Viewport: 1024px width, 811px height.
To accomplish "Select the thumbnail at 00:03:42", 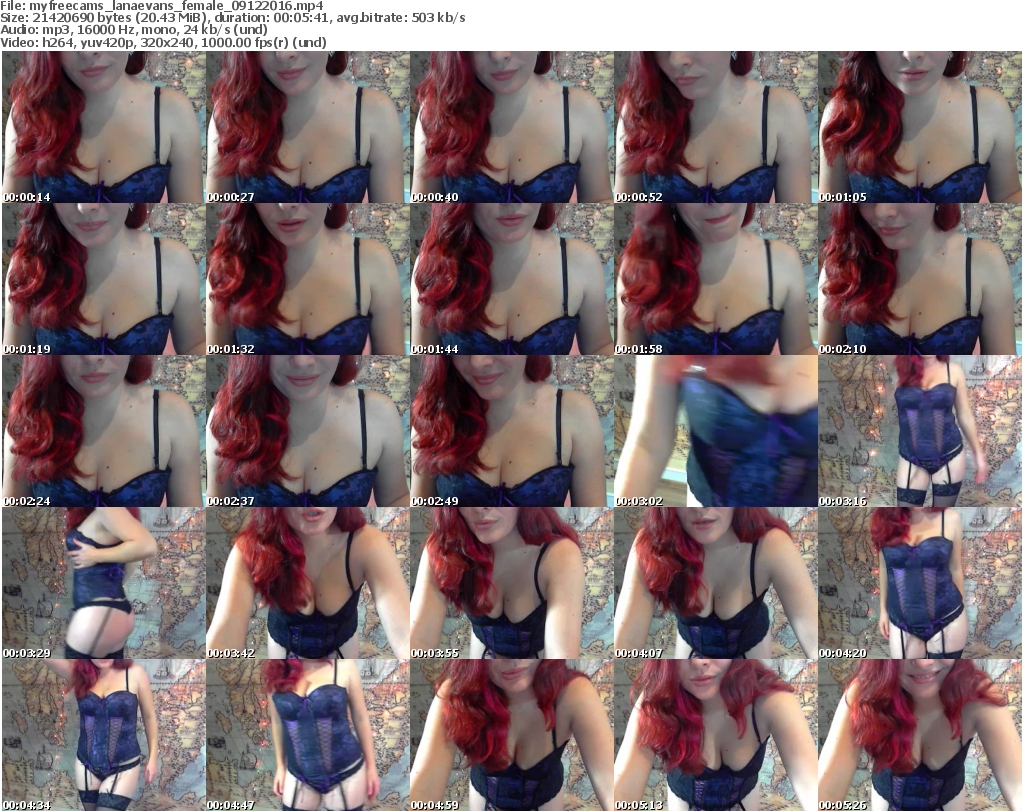I will (307, 583).
